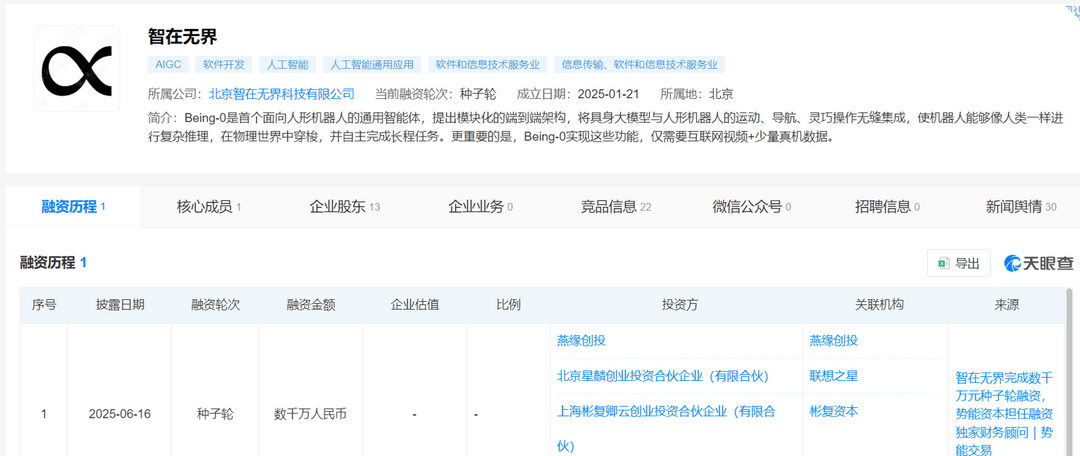
Task: Click the 企业估值 column header
Action: click(415, 305)
